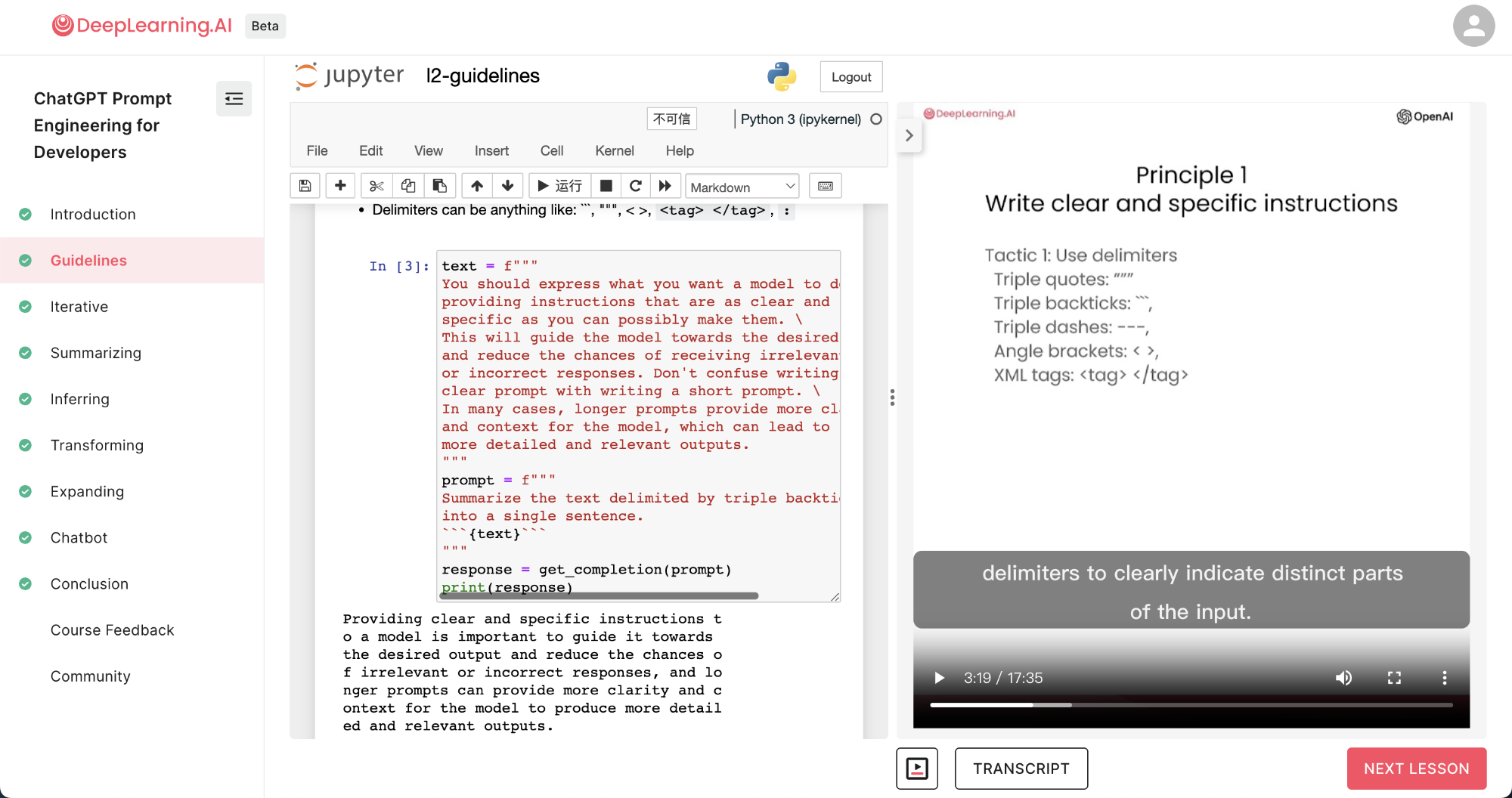1512x798 pixels.
Task: Collapse the video panel chevron
Action: pos(909,136)
